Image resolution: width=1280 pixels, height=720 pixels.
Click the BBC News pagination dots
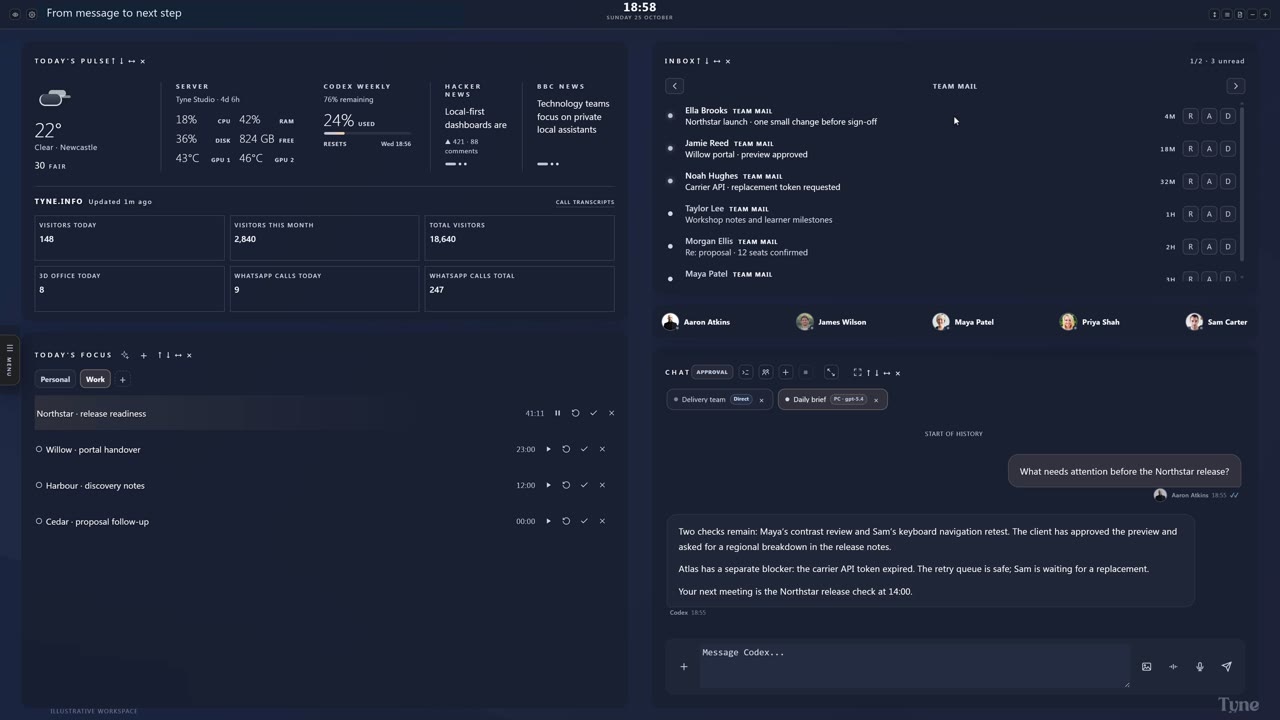click(548, 164)
